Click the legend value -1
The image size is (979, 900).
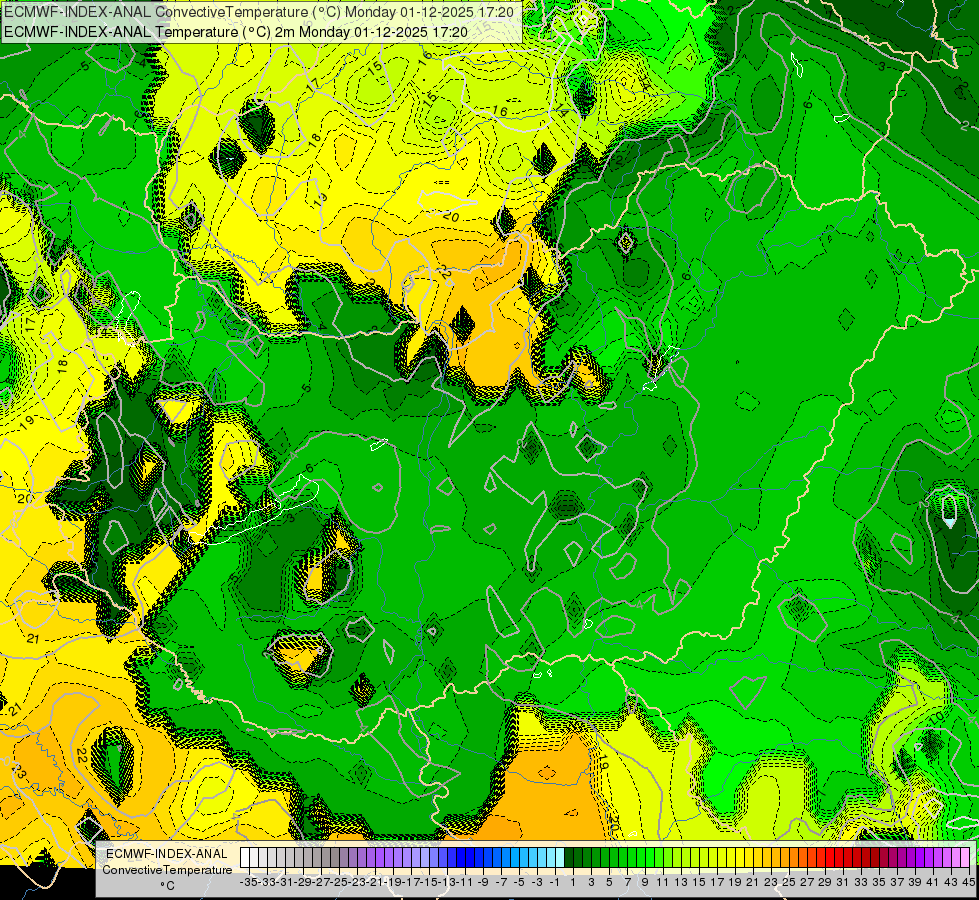[555, 882]
